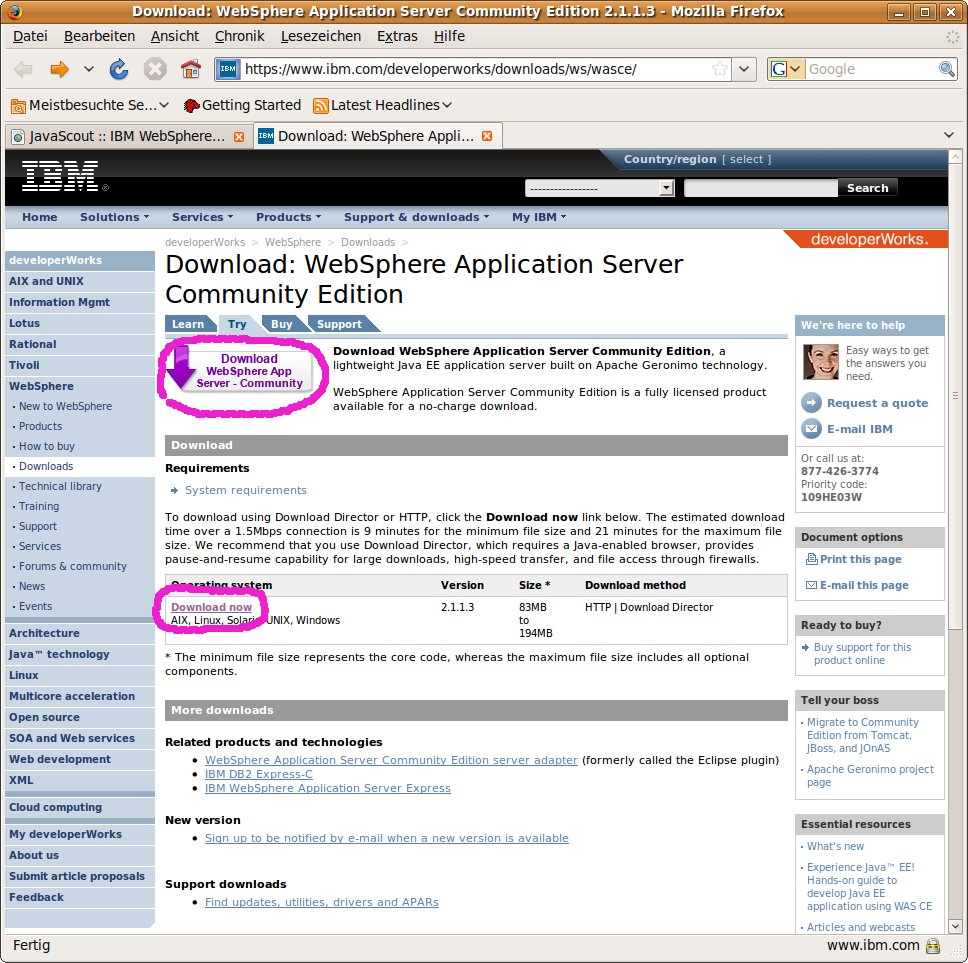968x963 pixels.
Task: Click the Request a quote arrow icon
Action: (811, 403)
